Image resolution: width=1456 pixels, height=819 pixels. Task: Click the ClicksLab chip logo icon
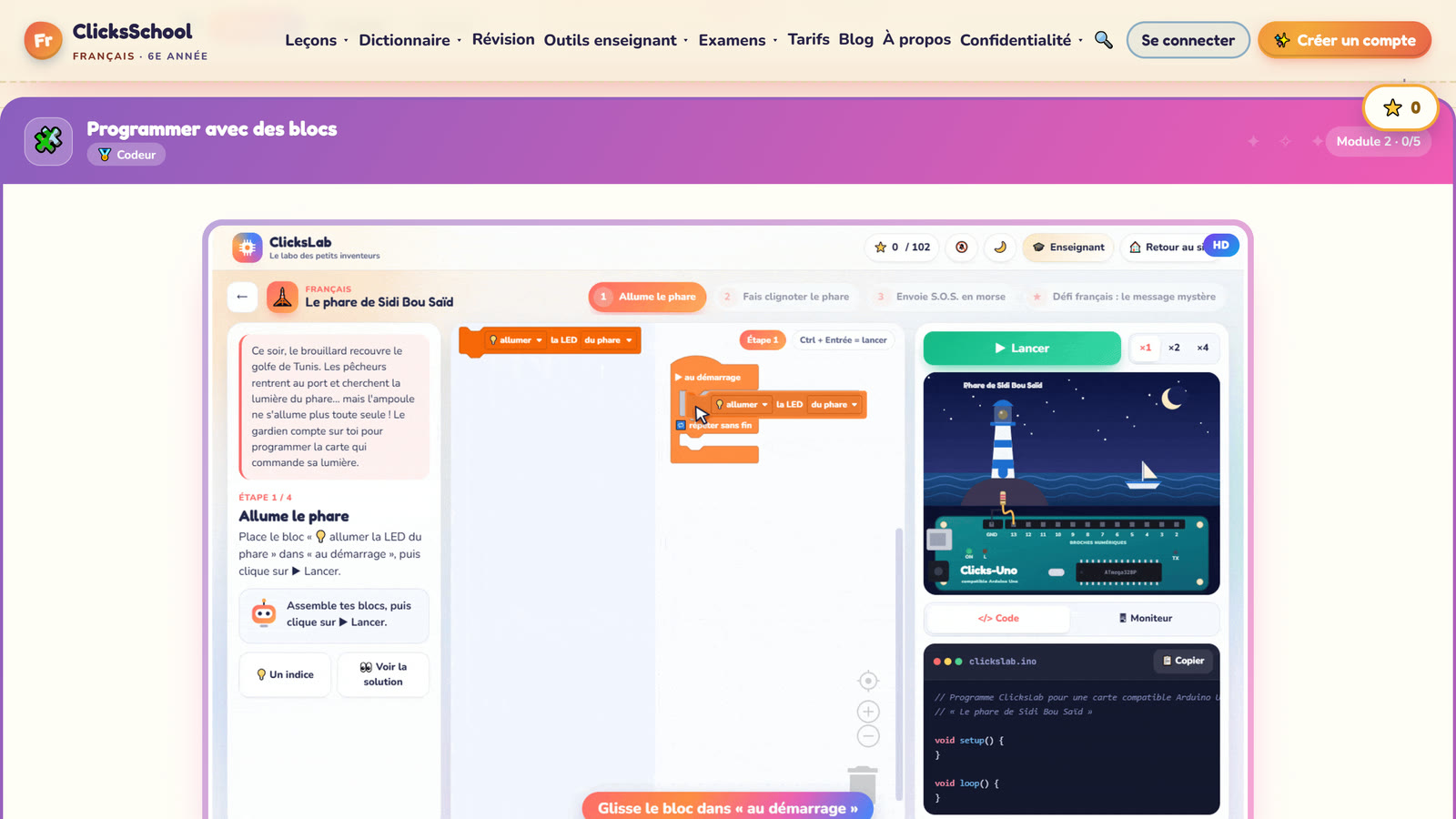click(x=248, y=248)
